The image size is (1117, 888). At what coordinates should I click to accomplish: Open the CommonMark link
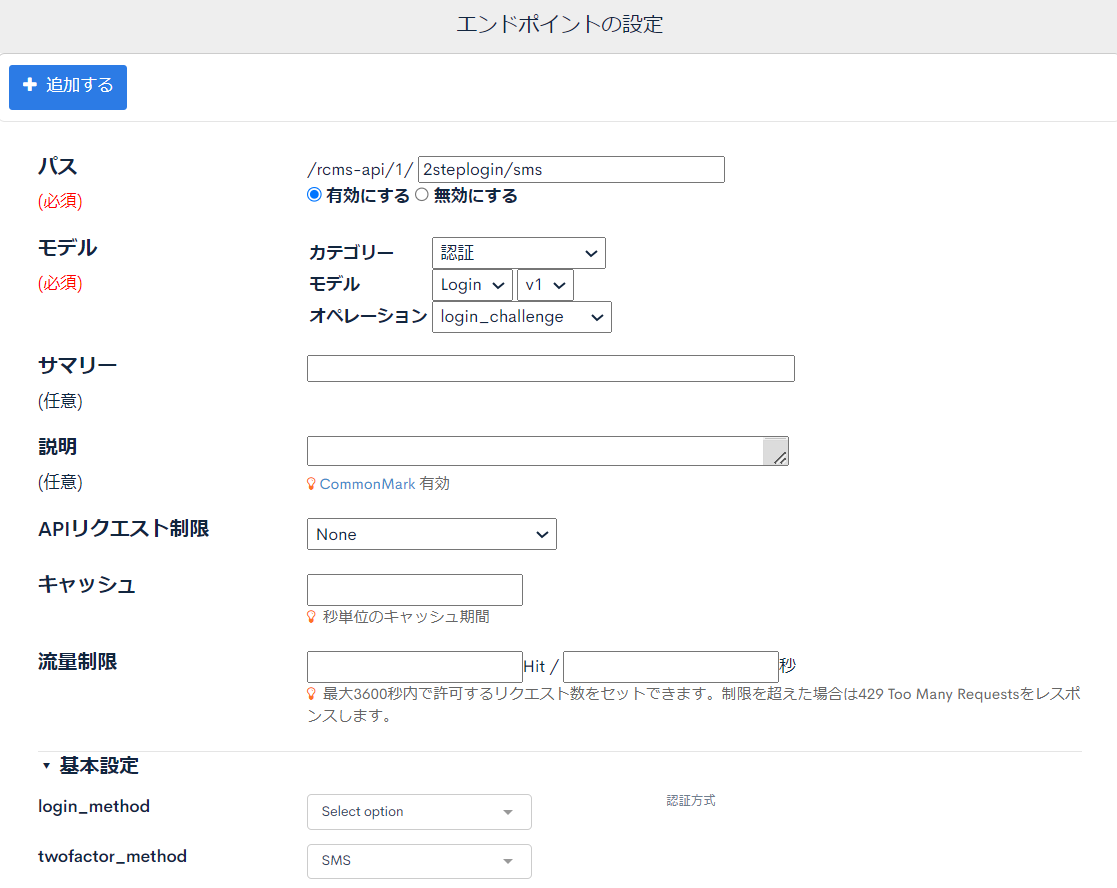367,484
